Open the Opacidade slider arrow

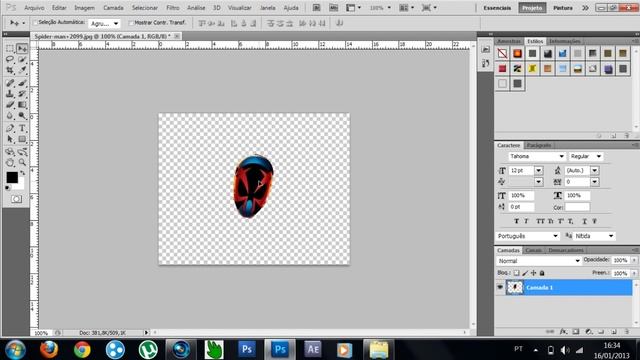pyautogui.click(x=634, y=260)
